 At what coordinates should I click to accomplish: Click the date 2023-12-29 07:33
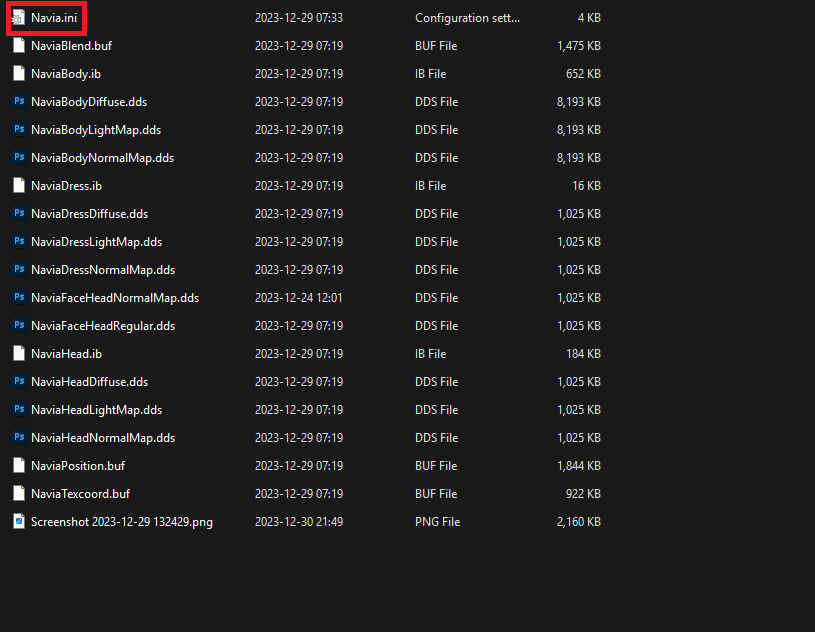[299, 18]
